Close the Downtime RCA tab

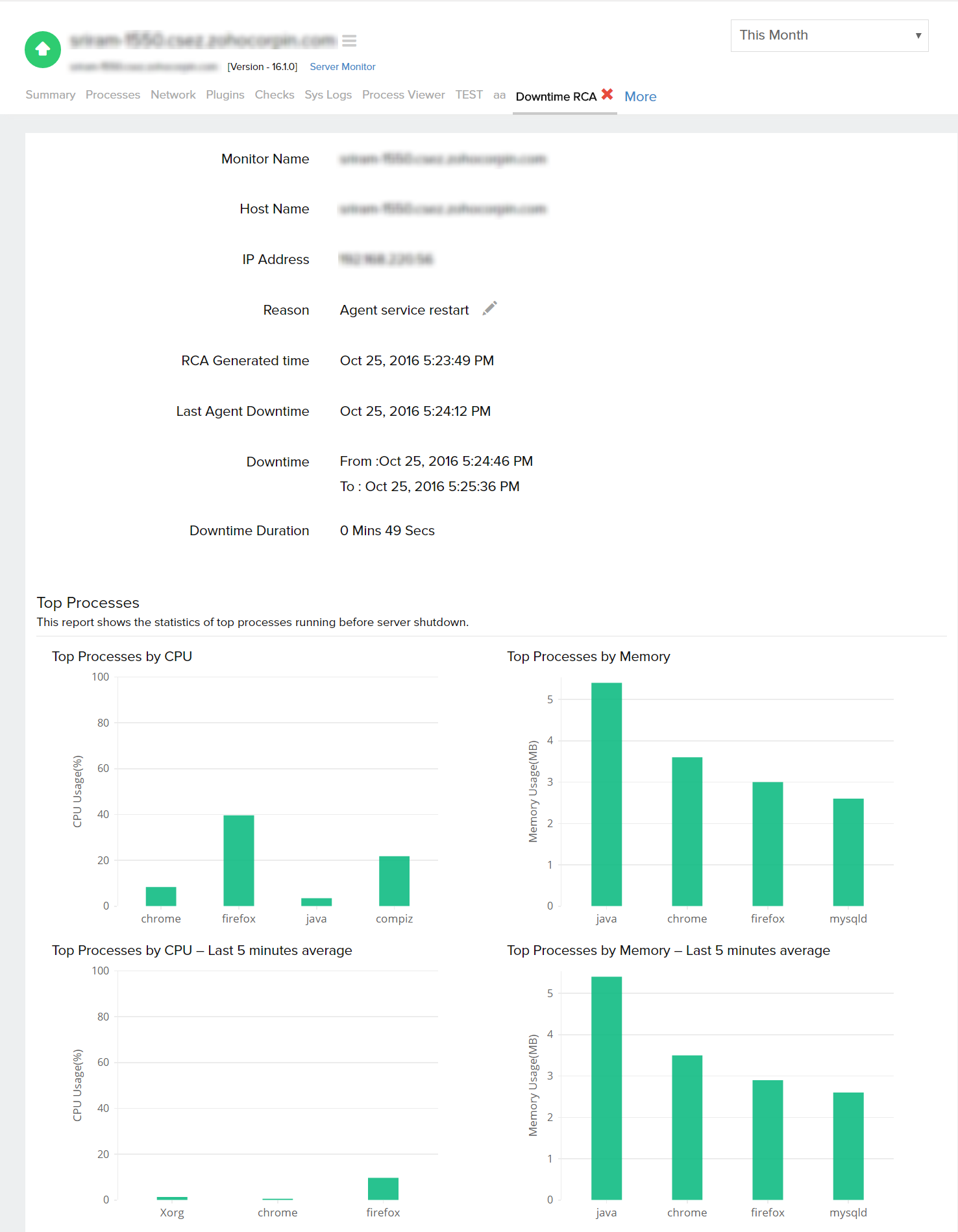click(x=607, y=94)
